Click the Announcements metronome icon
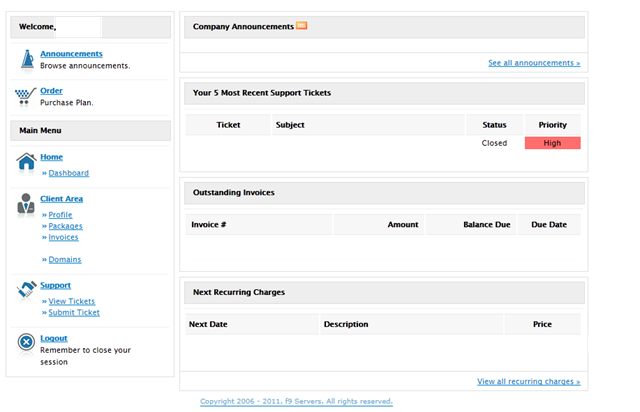Image resolution: width=640 pixels, height=412 pixels. point(27,60)
